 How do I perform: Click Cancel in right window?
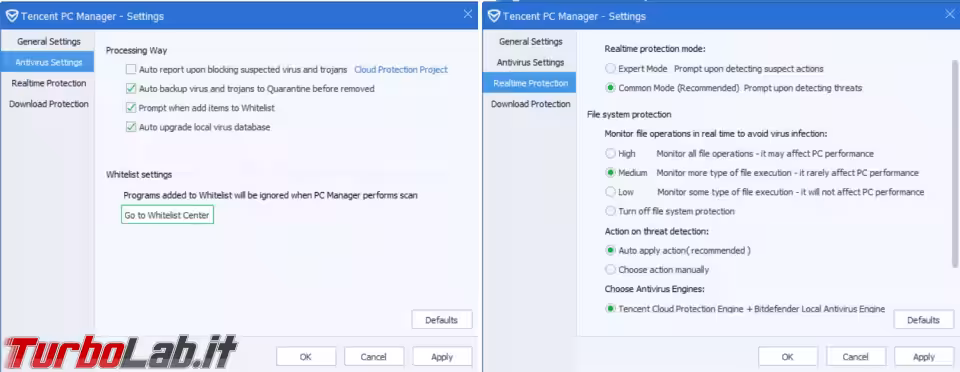coord(856,357)
